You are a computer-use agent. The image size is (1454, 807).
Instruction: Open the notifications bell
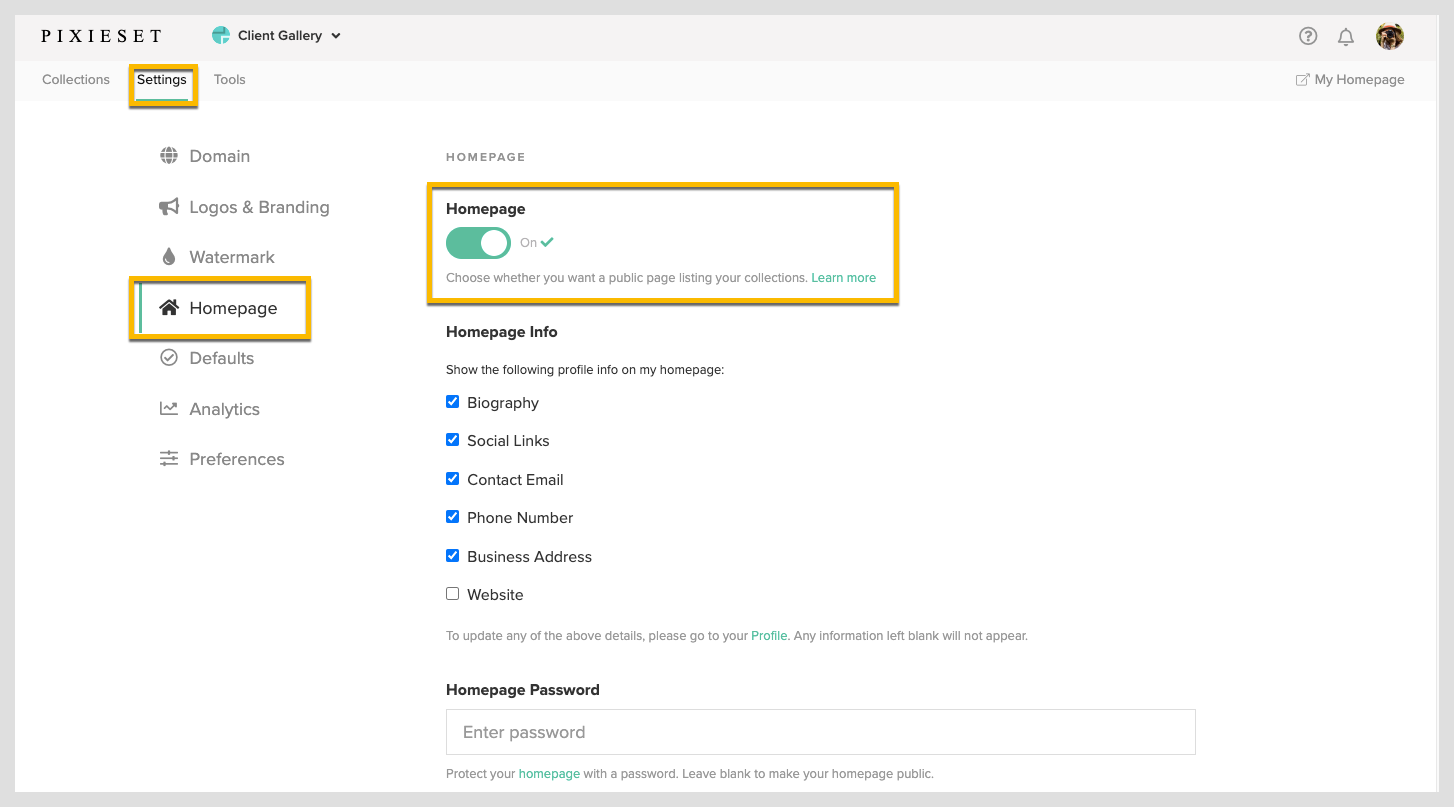coord(1346,37)
